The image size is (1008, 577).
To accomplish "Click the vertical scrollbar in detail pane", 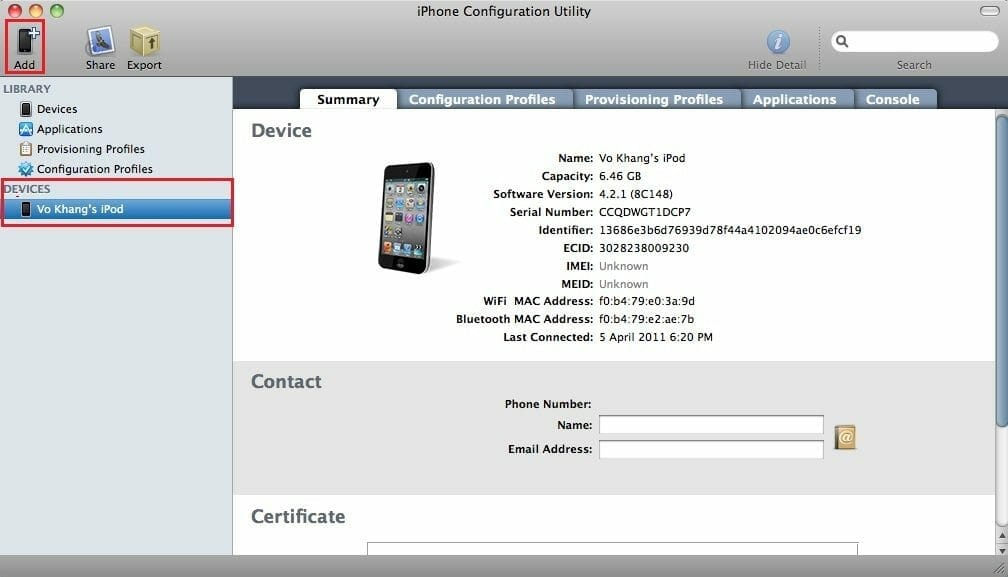I will [x=1001, y=270].
